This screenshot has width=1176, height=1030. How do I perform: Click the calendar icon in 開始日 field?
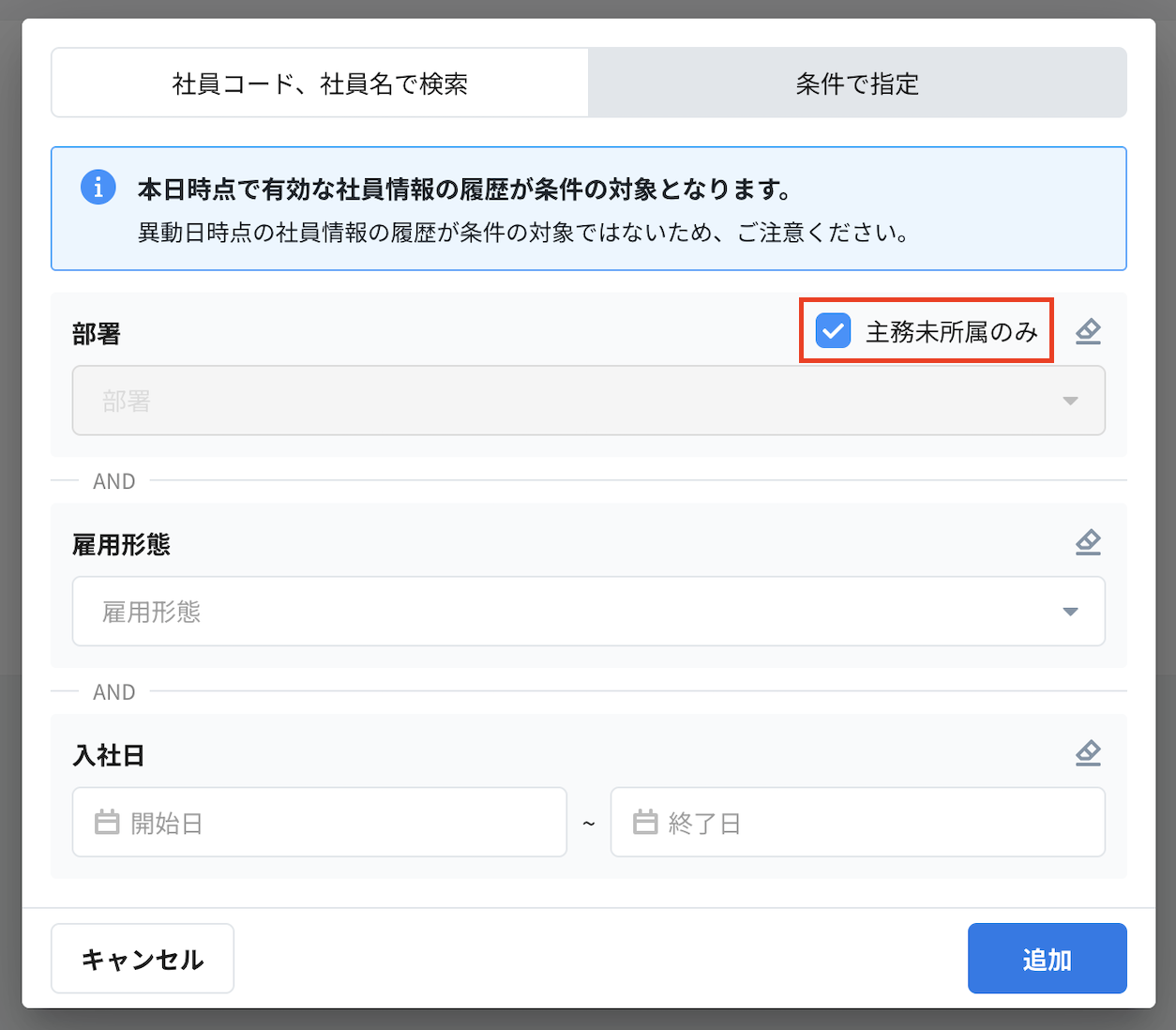pos(107,823)
